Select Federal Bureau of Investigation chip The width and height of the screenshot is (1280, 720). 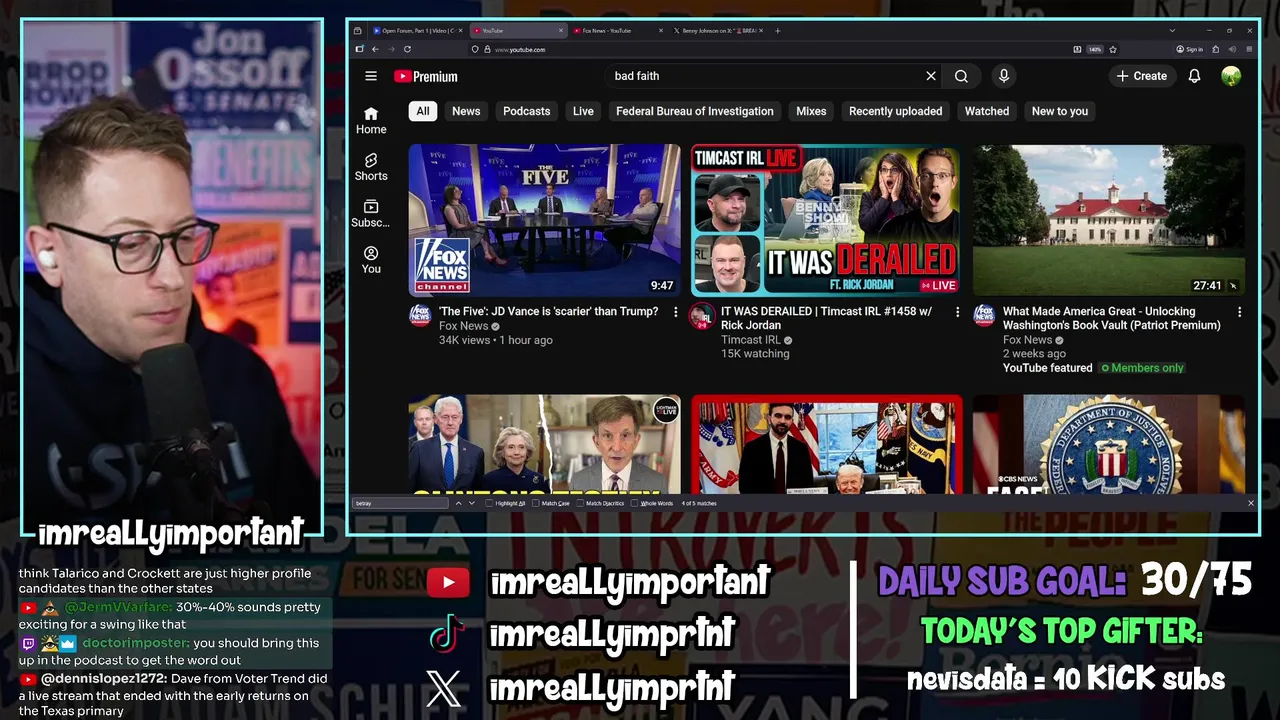tap(695, 111)
